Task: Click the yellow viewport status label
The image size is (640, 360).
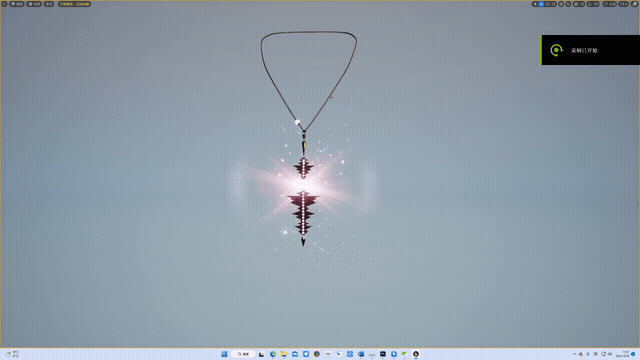Action: pos(74,4)
